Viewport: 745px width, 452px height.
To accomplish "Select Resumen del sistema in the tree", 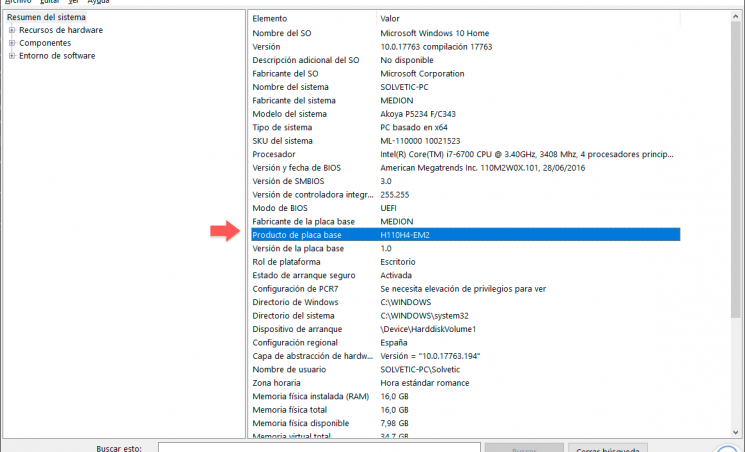I will click(x=46, y=17).
